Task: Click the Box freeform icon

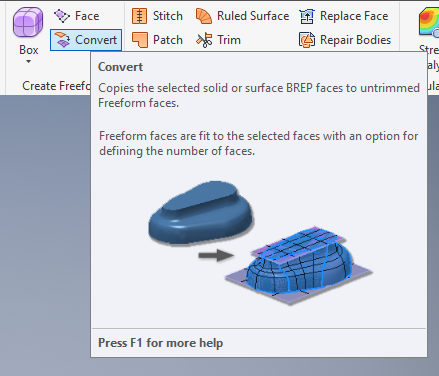Action: 28,22
